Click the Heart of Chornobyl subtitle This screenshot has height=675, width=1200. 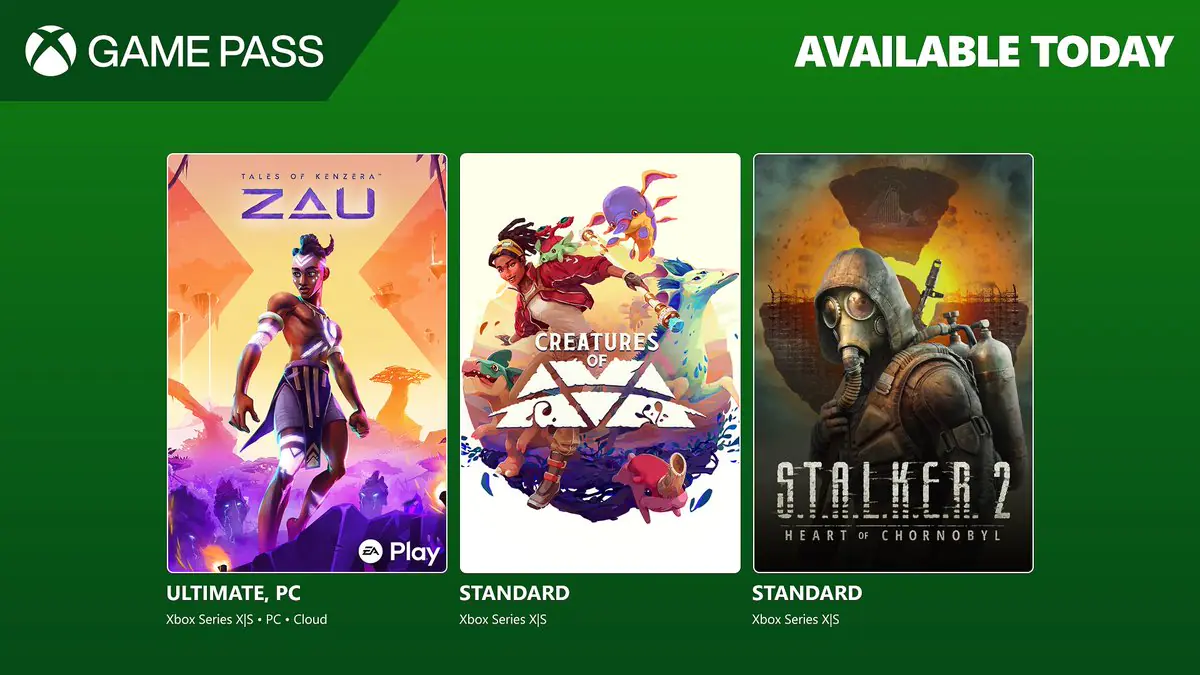tap(892, 534)
